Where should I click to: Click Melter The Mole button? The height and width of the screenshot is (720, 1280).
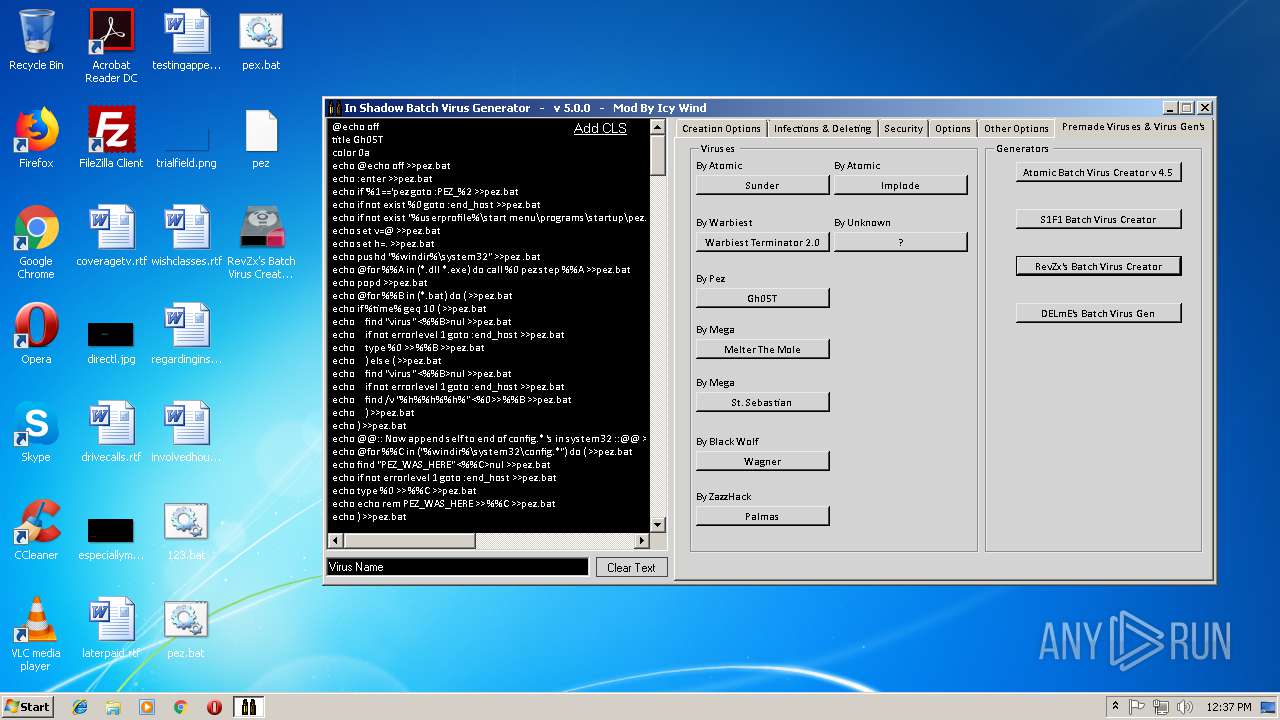coord(762,349)
